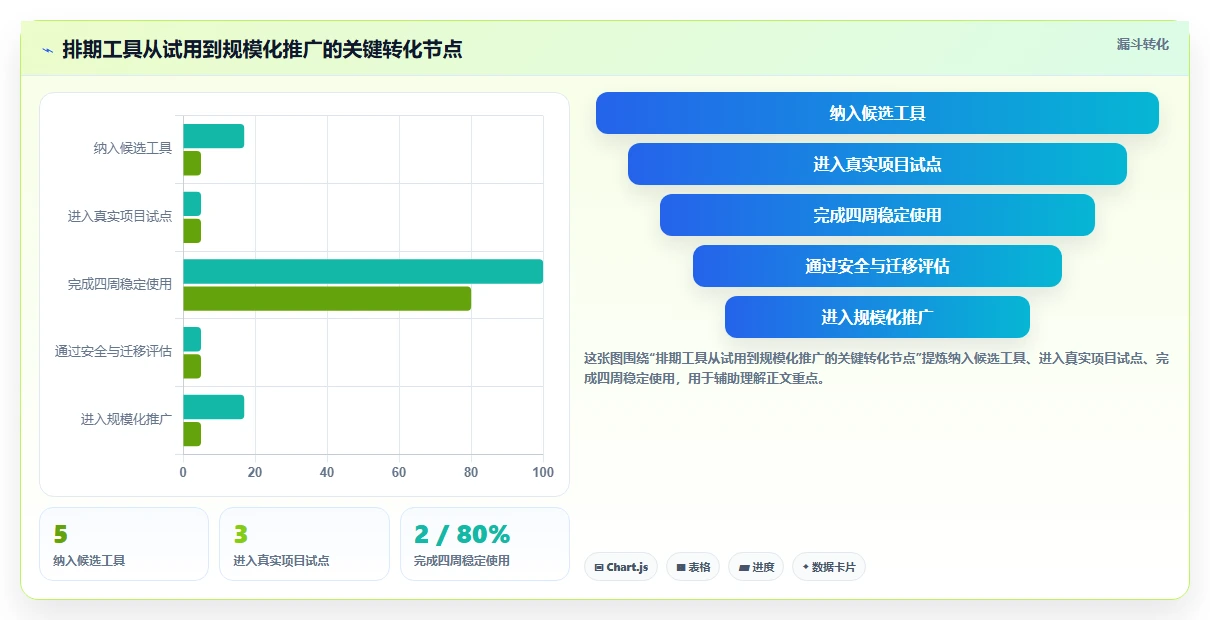Click the lightning icon beside the title

point(47,49)
